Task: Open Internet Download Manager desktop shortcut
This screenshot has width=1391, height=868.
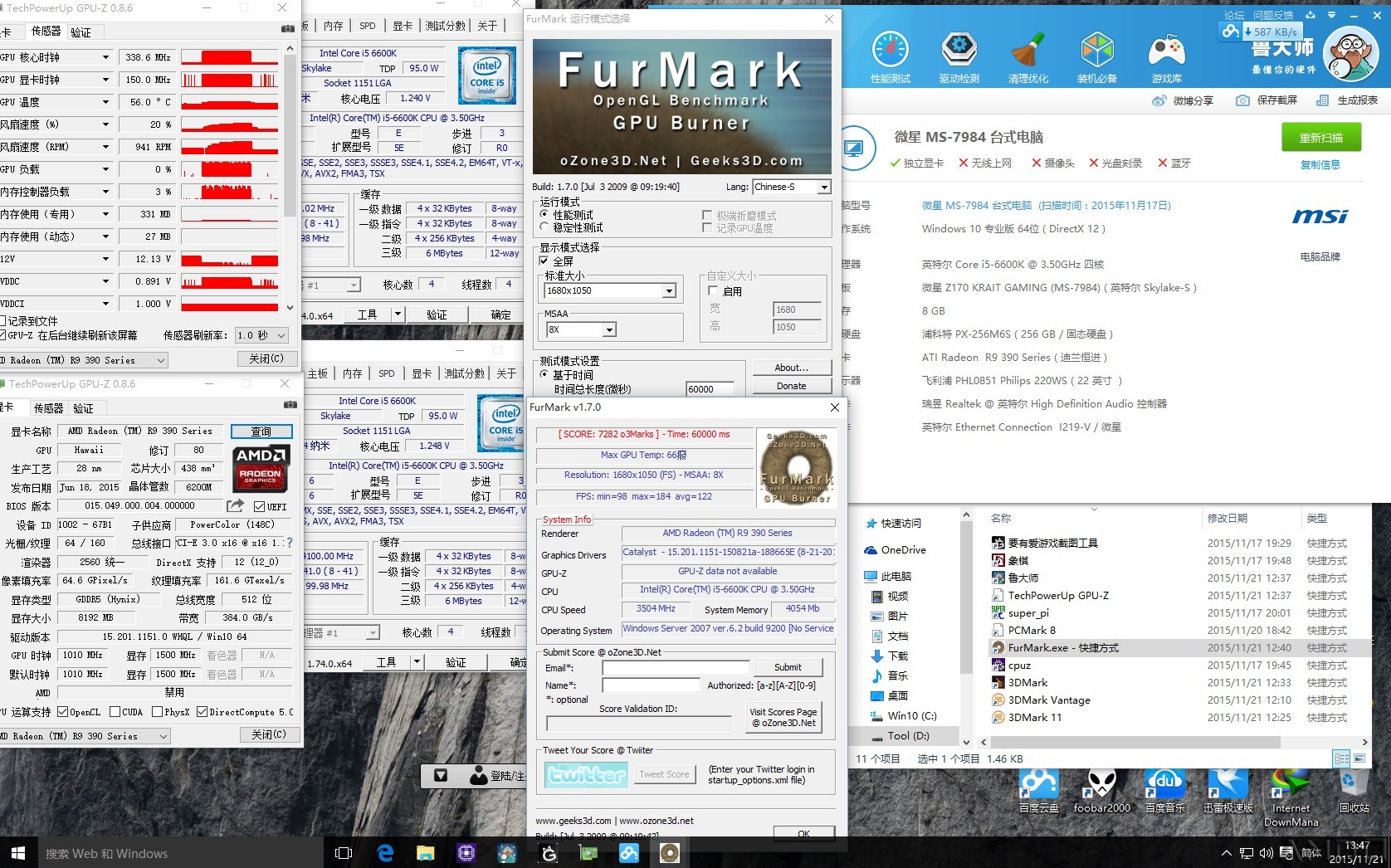Action: click(1291, 797)
